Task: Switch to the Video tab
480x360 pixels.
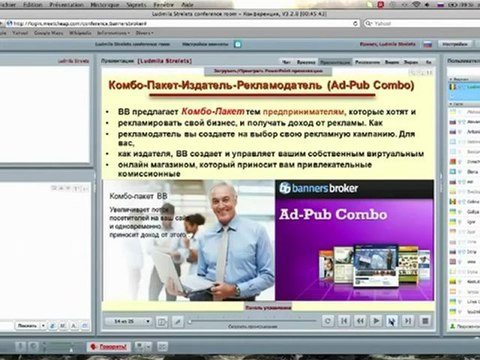Action: coord(392,62)
